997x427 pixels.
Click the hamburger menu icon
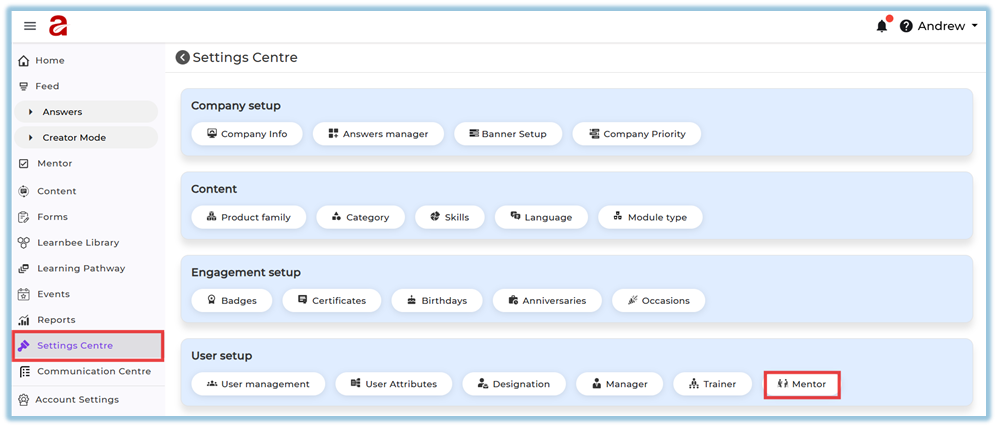[x=30, y=26]
